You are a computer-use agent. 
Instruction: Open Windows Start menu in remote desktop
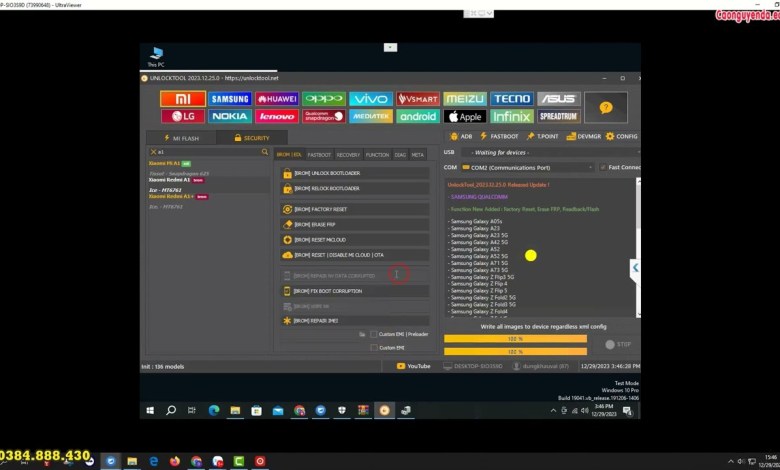point(150,410)
